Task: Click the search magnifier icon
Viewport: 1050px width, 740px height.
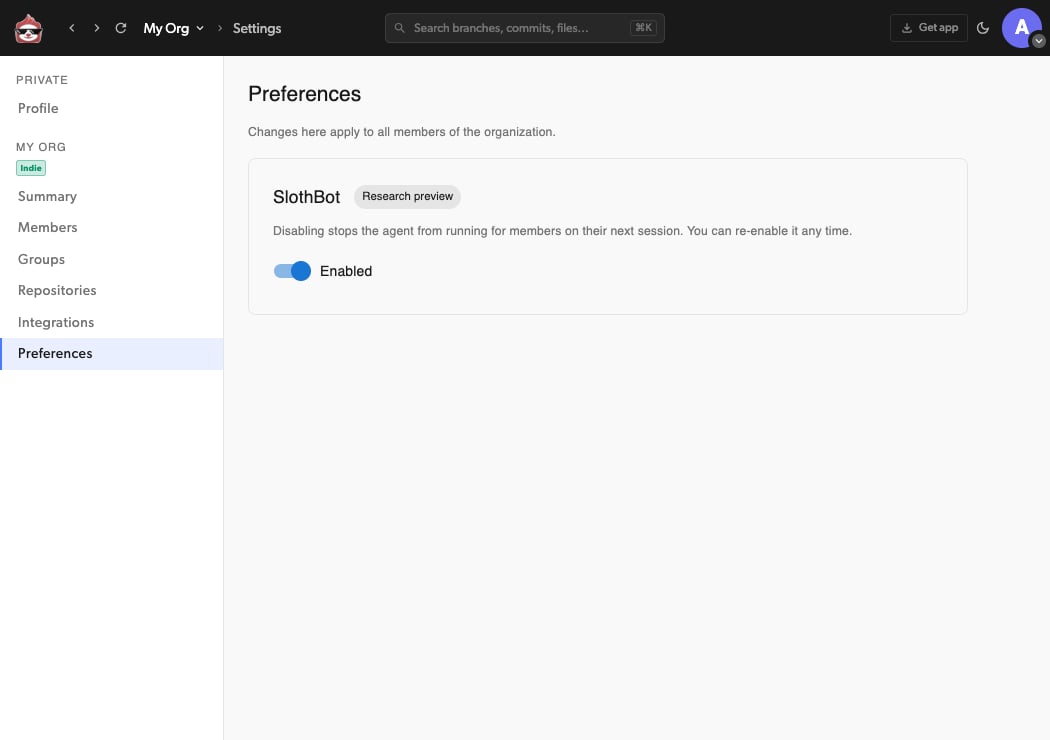Action: [400, 28]
